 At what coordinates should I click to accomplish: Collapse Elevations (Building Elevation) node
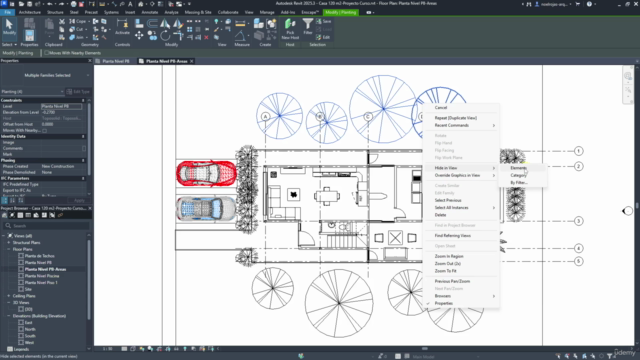tap(9, 316)
